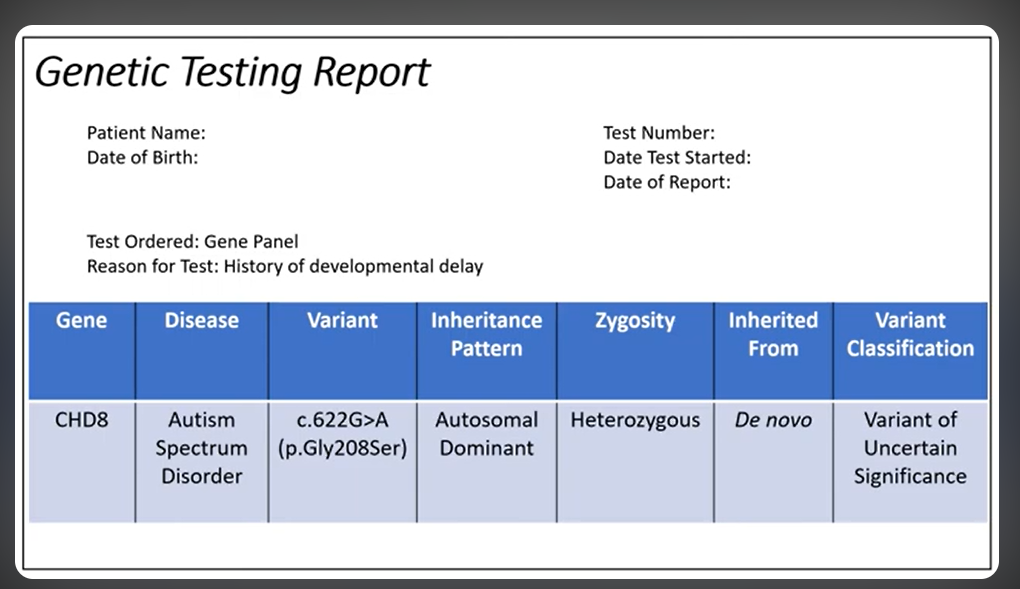Viewport: 1020px width, 589px height.
Task: Click the Genetic Testing Report title
Action: click(233, 71)
